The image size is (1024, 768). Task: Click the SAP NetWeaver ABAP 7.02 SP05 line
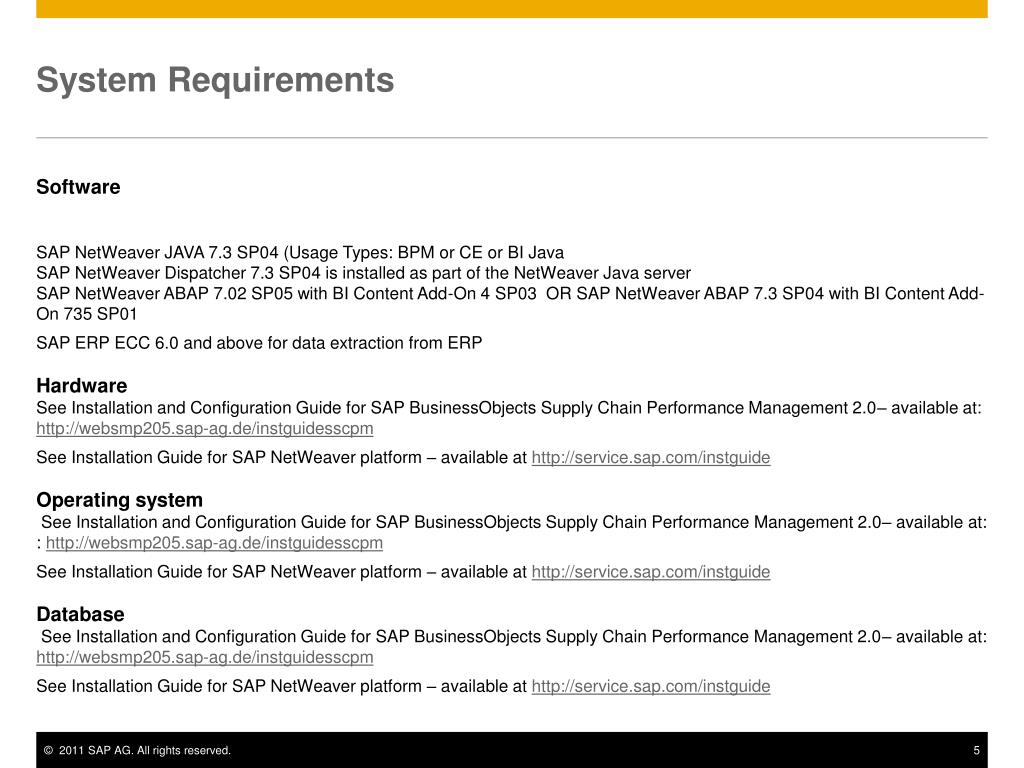510,294
